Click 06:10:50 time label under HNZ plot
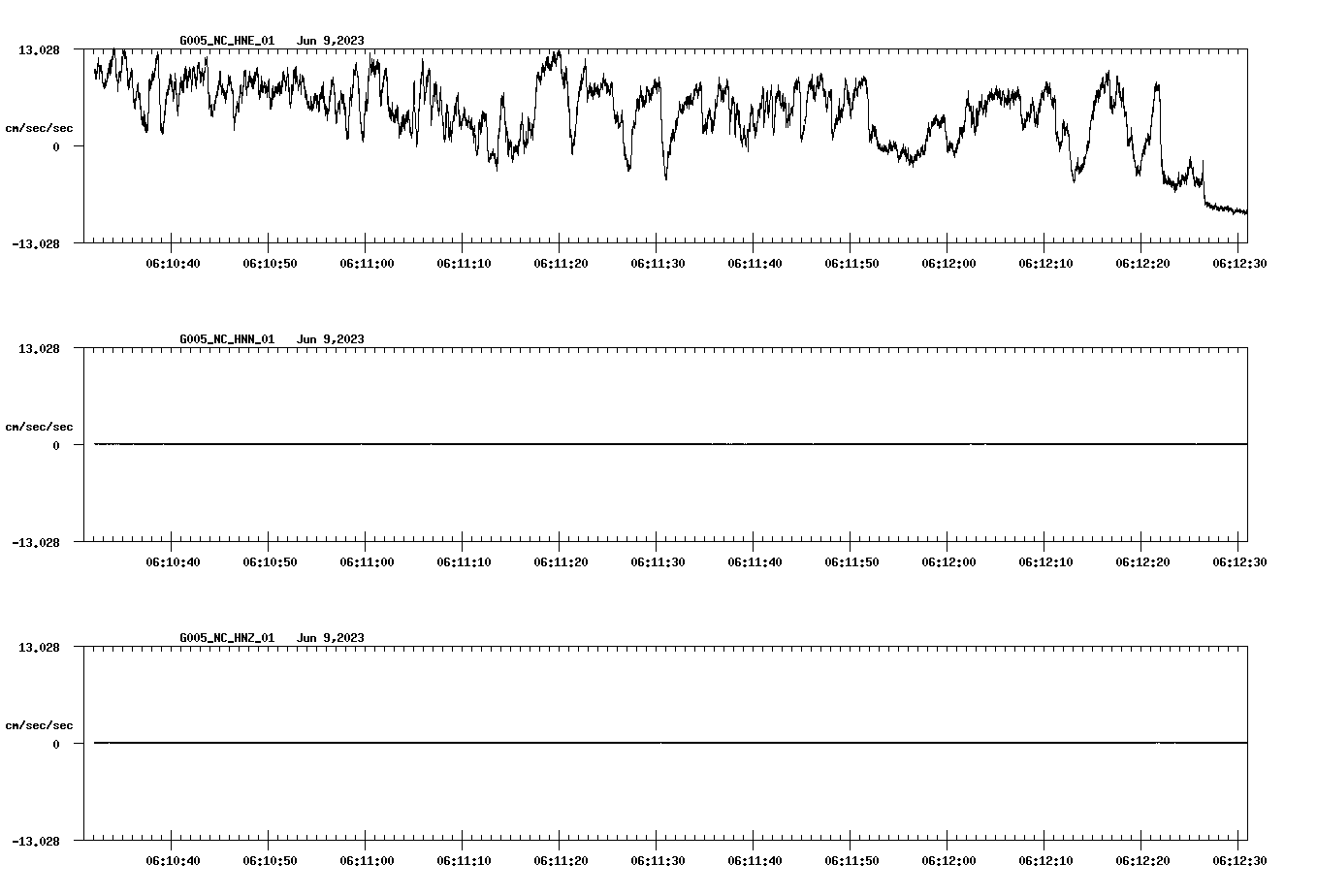The image size is (1317, 896). [271, 861]
